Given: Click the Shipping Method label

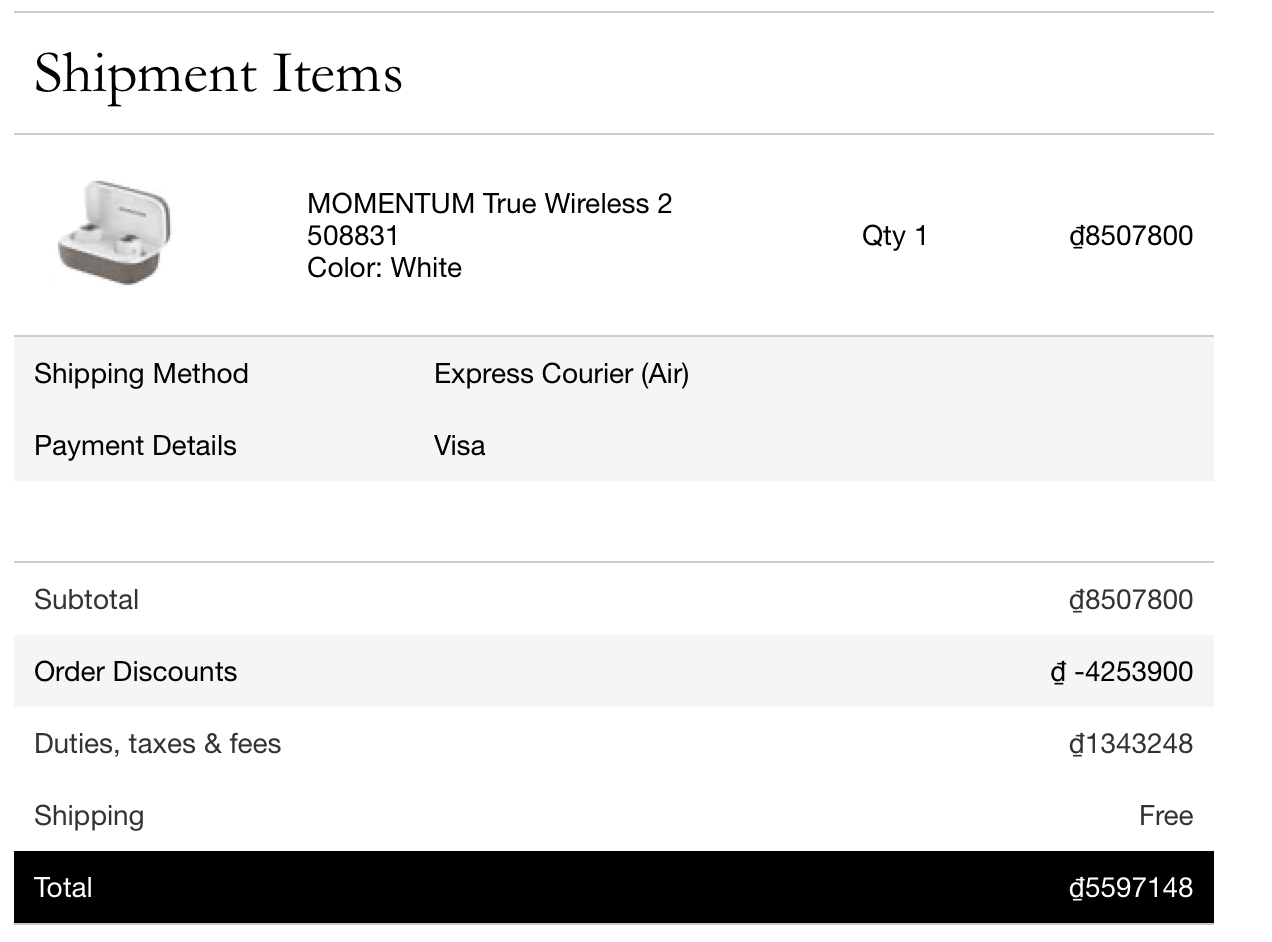Looking at the screenshot, I should click(x=141, y=374).
